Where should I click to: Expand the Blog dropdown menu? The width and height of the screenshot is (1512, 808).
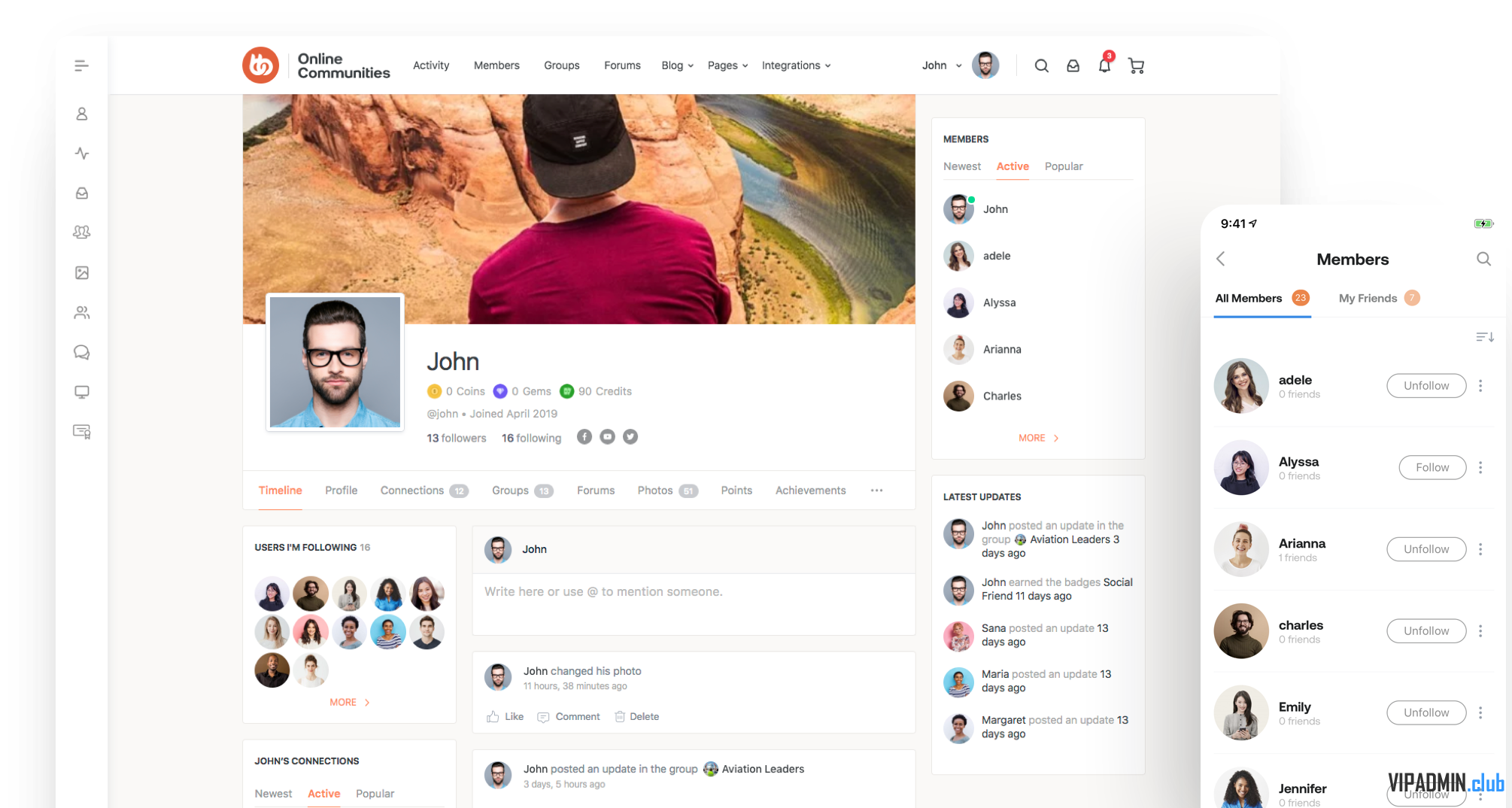677,66
